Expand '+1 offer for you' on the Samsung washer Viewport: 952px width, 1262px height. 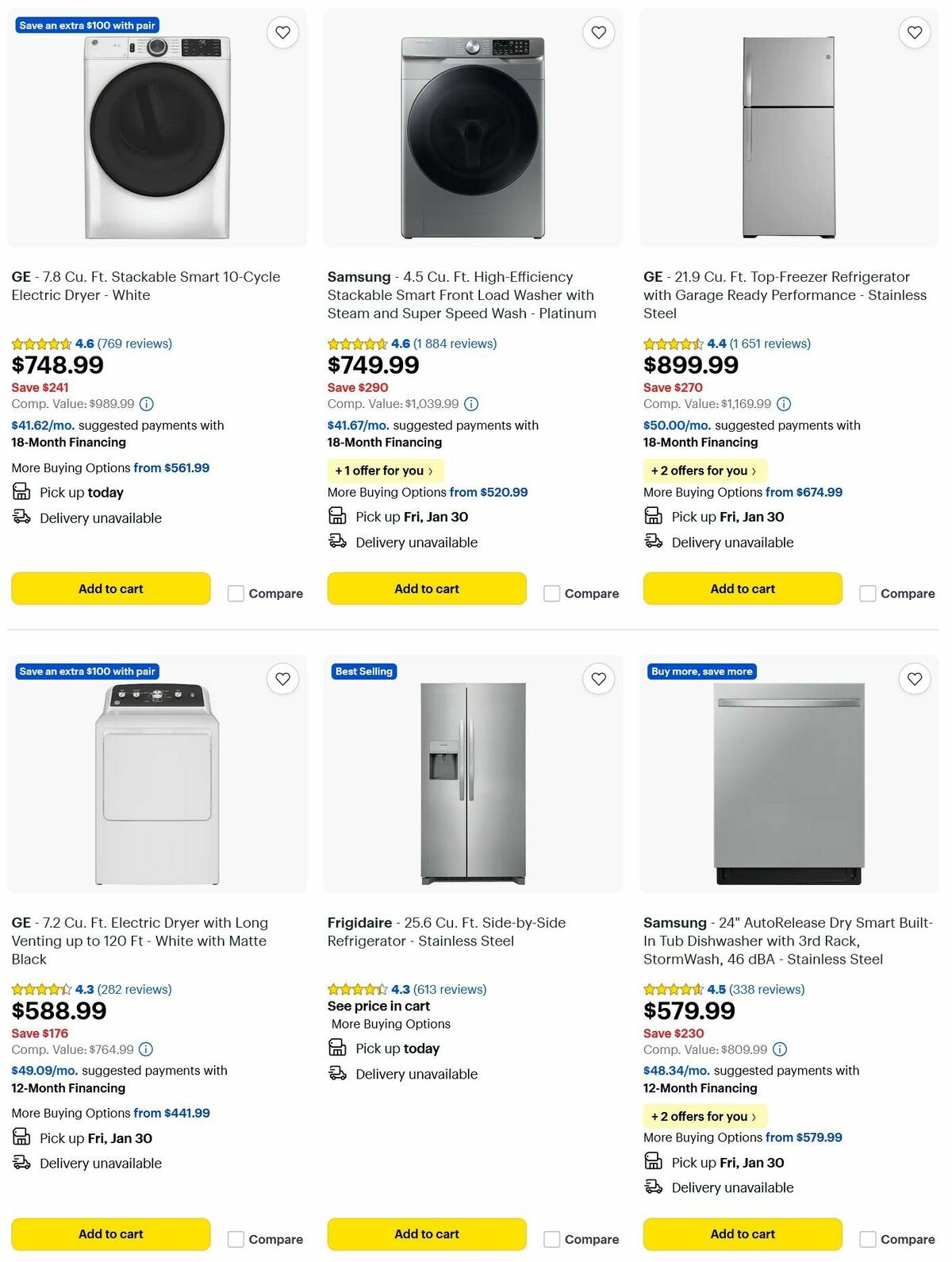coord(385,471)
